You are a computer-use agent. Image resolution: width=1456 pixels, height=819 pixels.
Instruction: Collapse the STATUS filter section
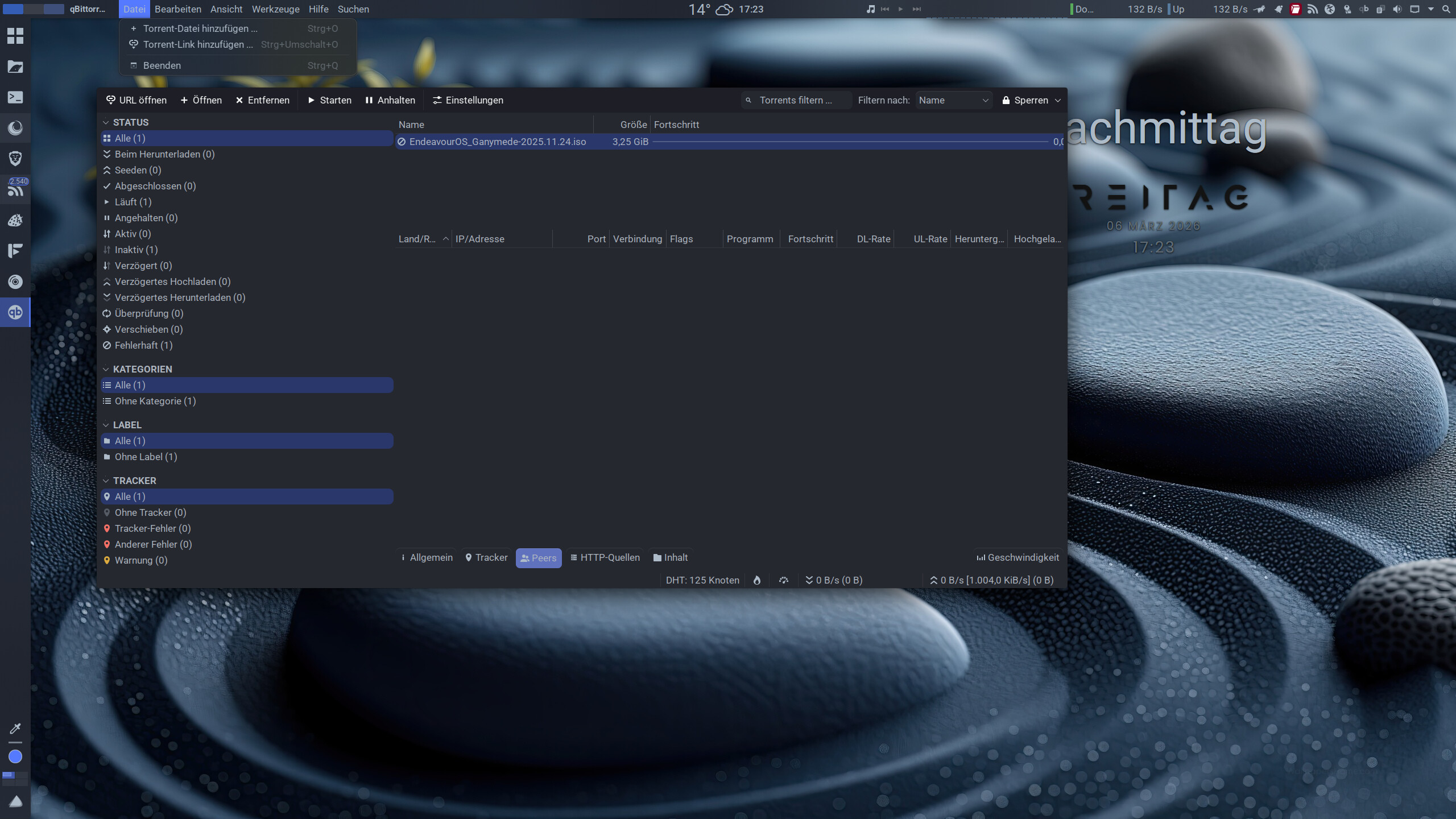106,122
